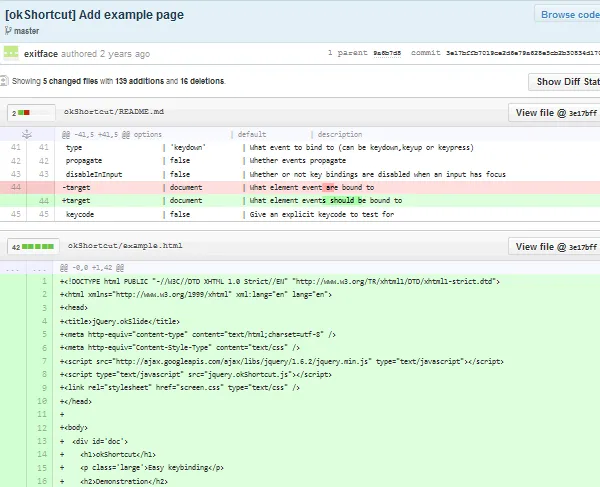Click Show Diff Stats button
This screenshot has height=487, width=600.
pos(565,82)
